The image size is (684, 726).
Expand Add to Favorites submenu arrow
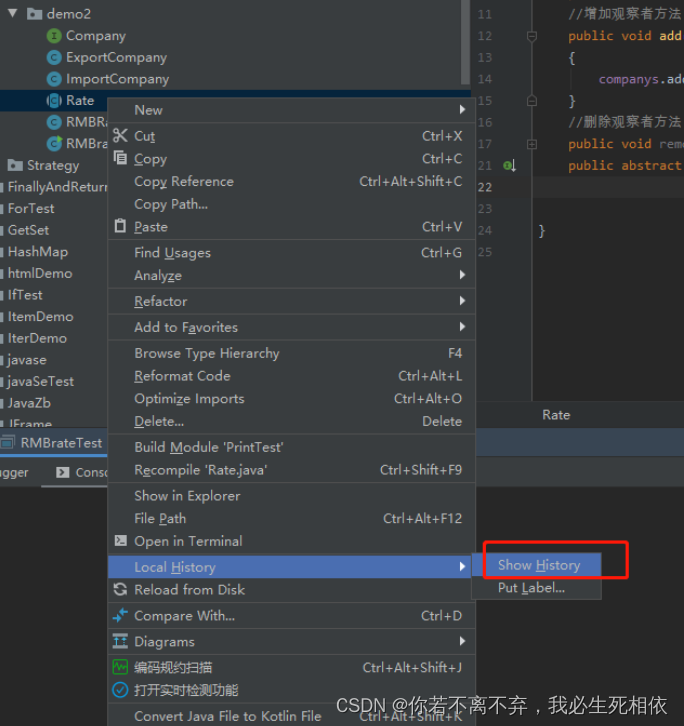462,327
